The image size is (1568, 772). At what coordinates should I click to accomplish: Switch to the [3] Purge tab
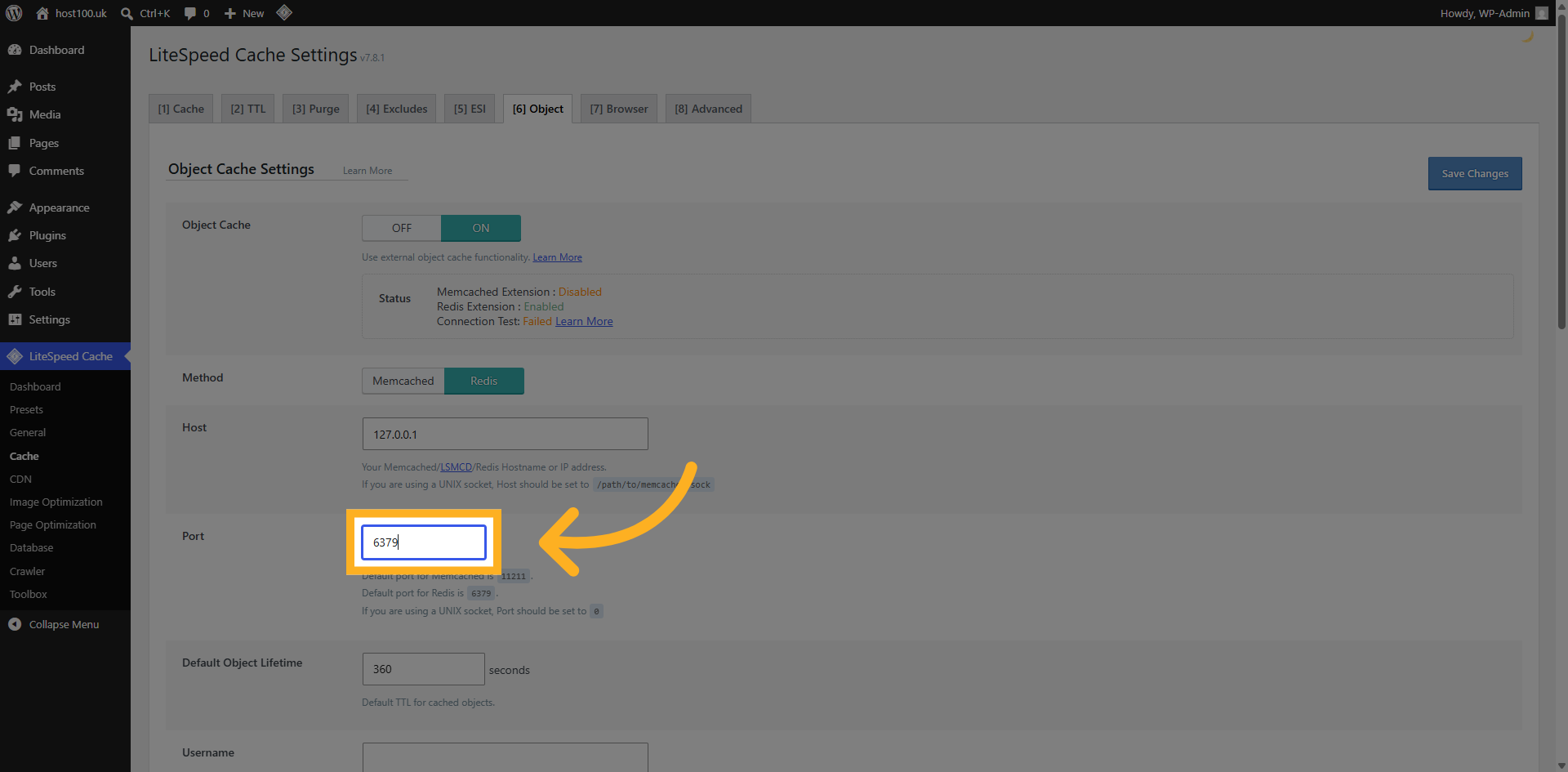pyautogui.click(x=316, y=109)
